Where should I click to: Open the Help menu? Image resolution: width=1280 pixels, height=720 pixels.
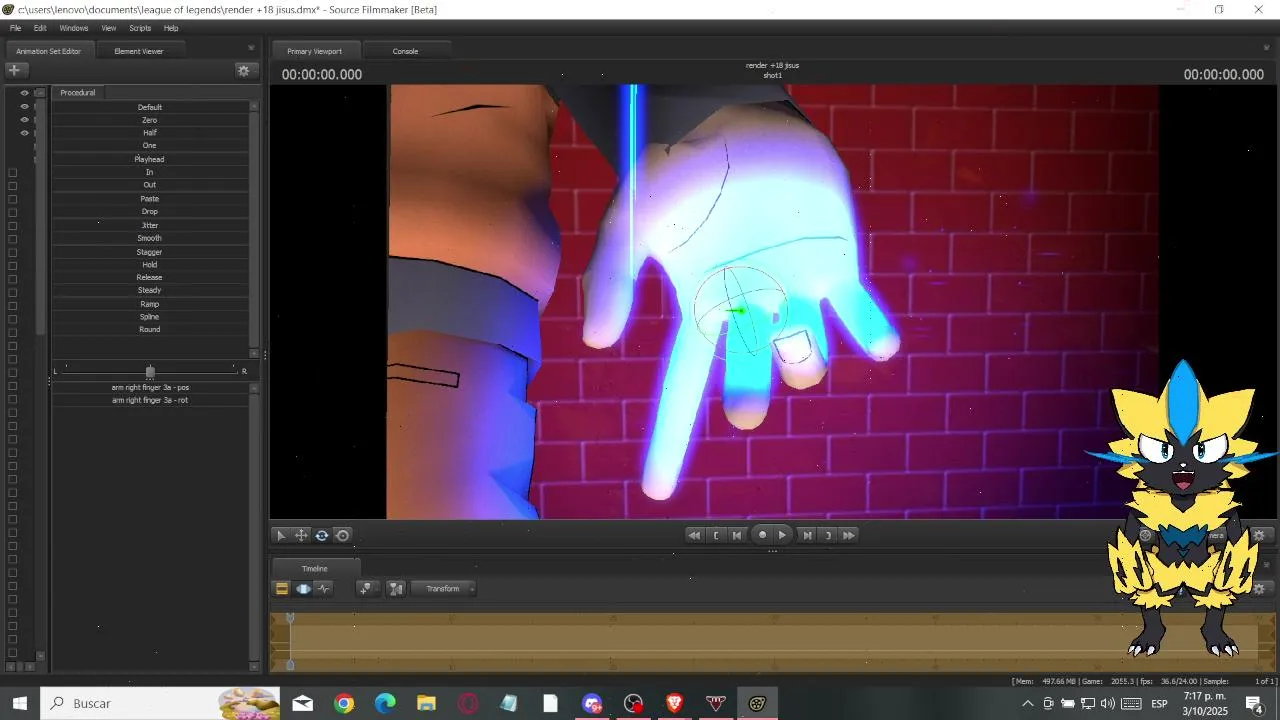coord(171,28)
